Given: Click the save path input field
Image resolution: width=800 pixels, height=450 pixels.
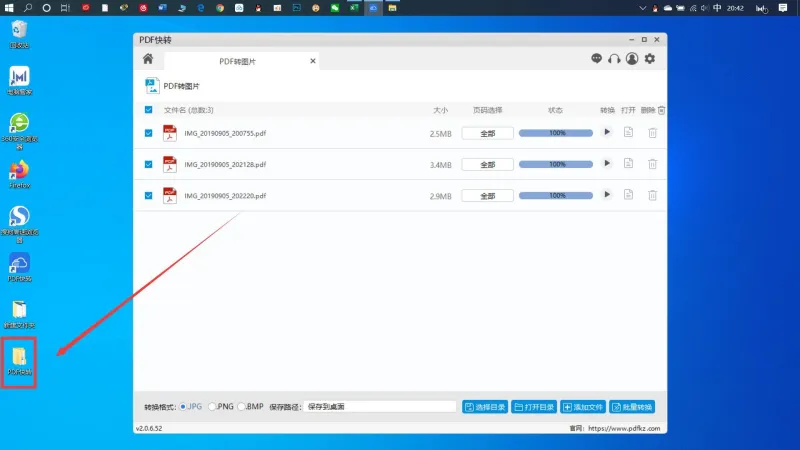Looking at the screenshot, I should [x=380, y=407].
